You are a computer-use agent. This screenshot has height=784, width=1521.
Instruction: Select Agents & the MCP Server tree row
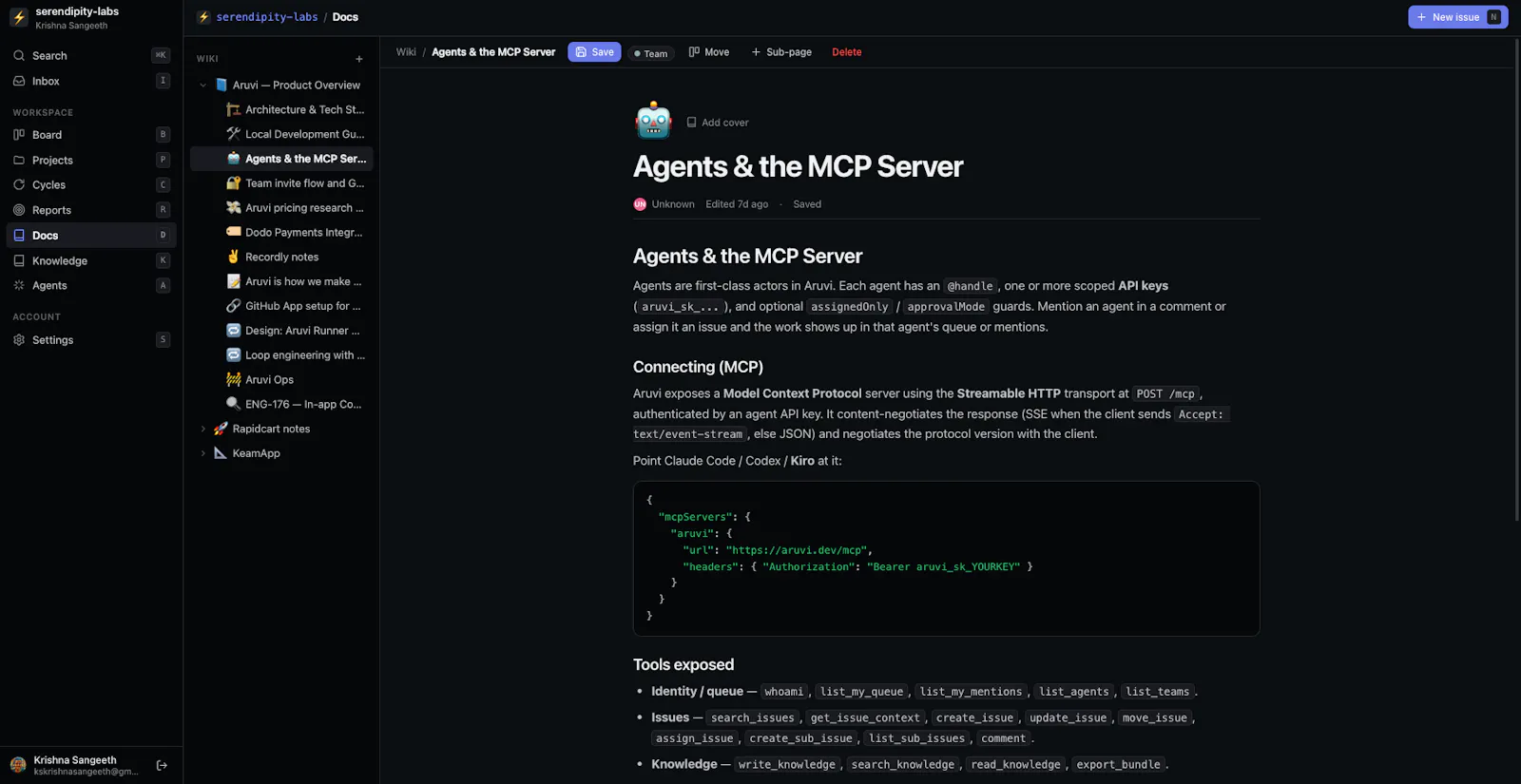point(281,159)
